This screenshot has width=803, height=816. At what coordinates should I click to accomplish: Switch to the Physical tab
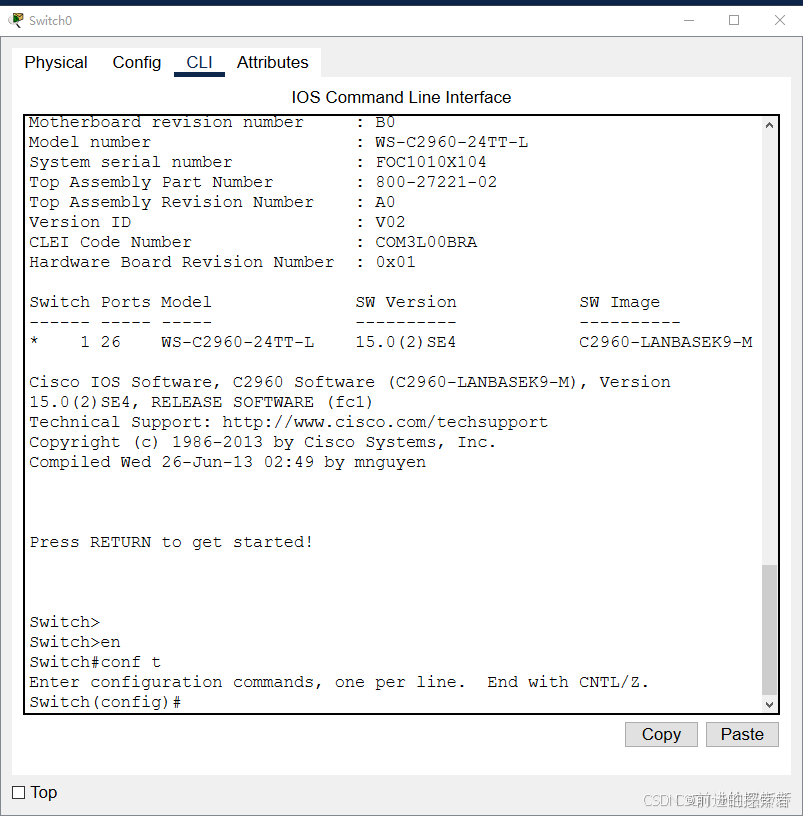[x=56, y=62]
